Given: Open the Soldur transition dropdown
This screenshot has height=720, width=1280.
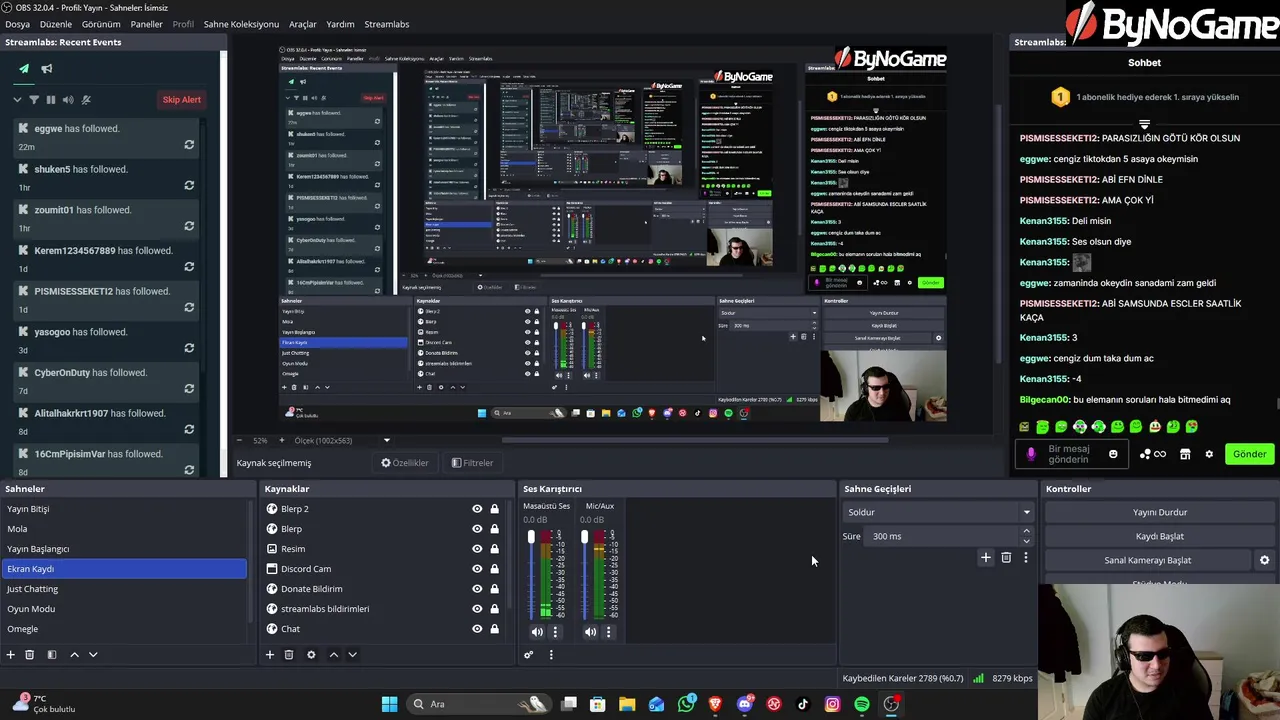Looking at the screenshot, I should point(939,512).
